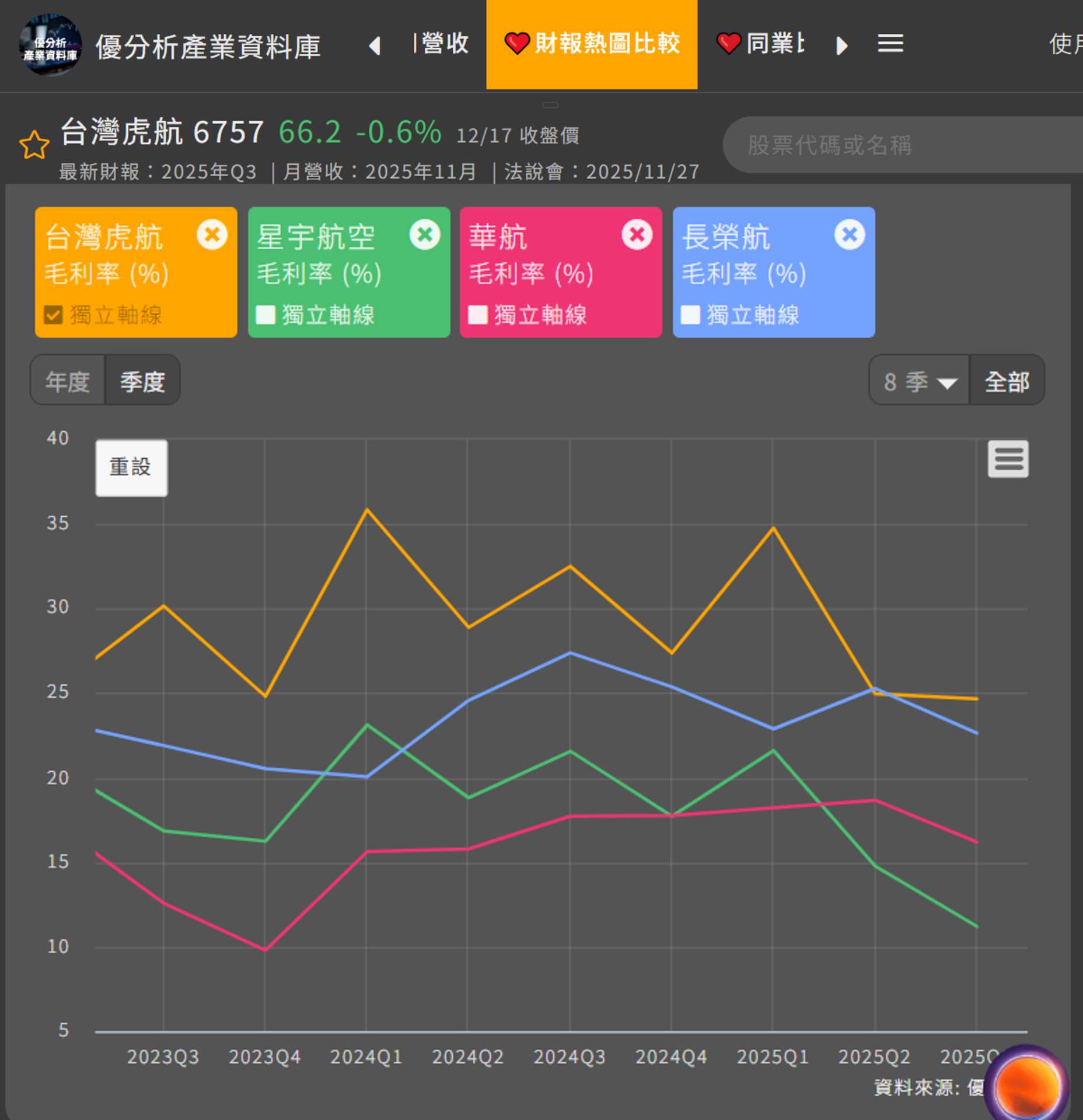Open the top navigation hamburger menu

[x=890, y=44]
